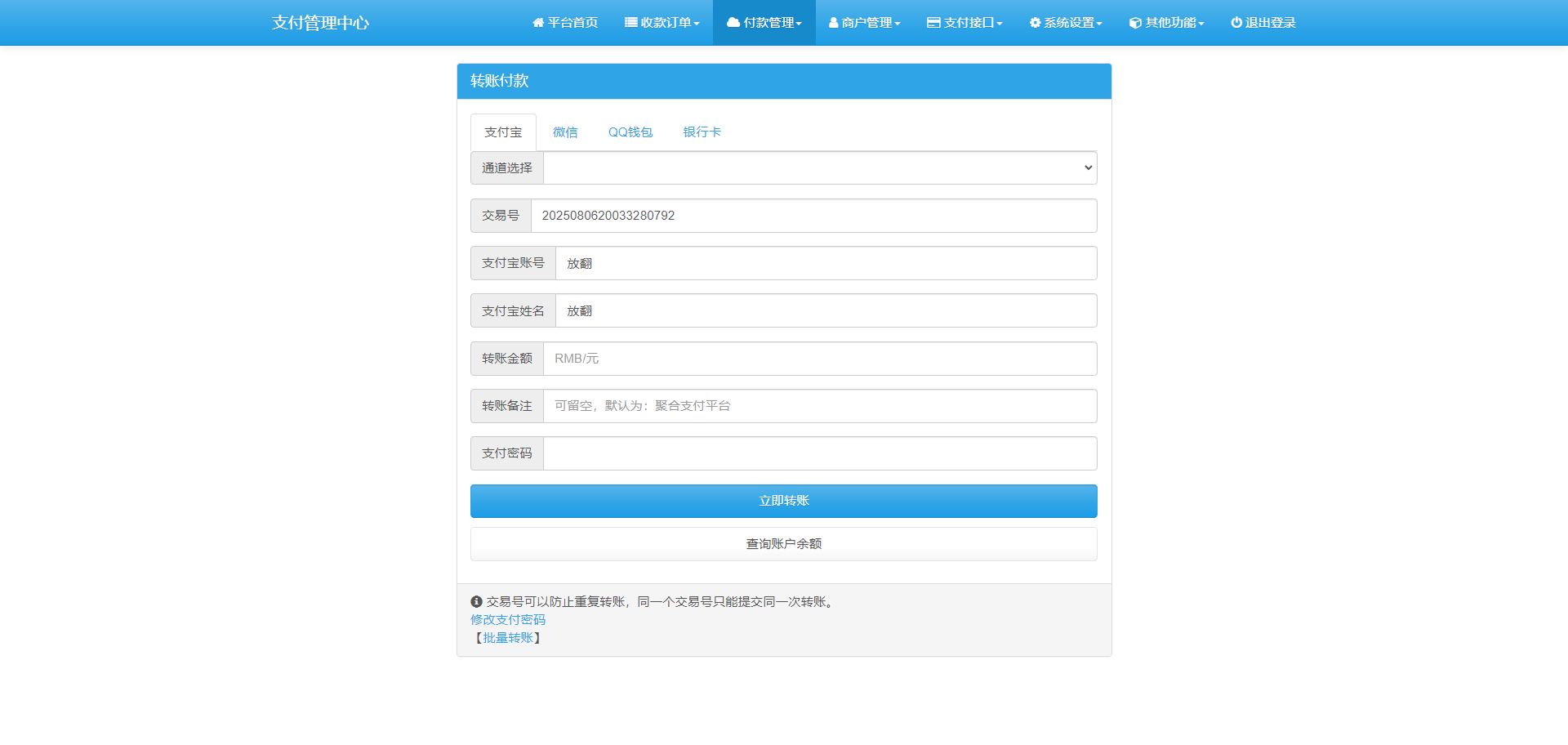Click the info circle icon before the transaction note
Screen dimensions: 1568x745
tap(476, 600)
